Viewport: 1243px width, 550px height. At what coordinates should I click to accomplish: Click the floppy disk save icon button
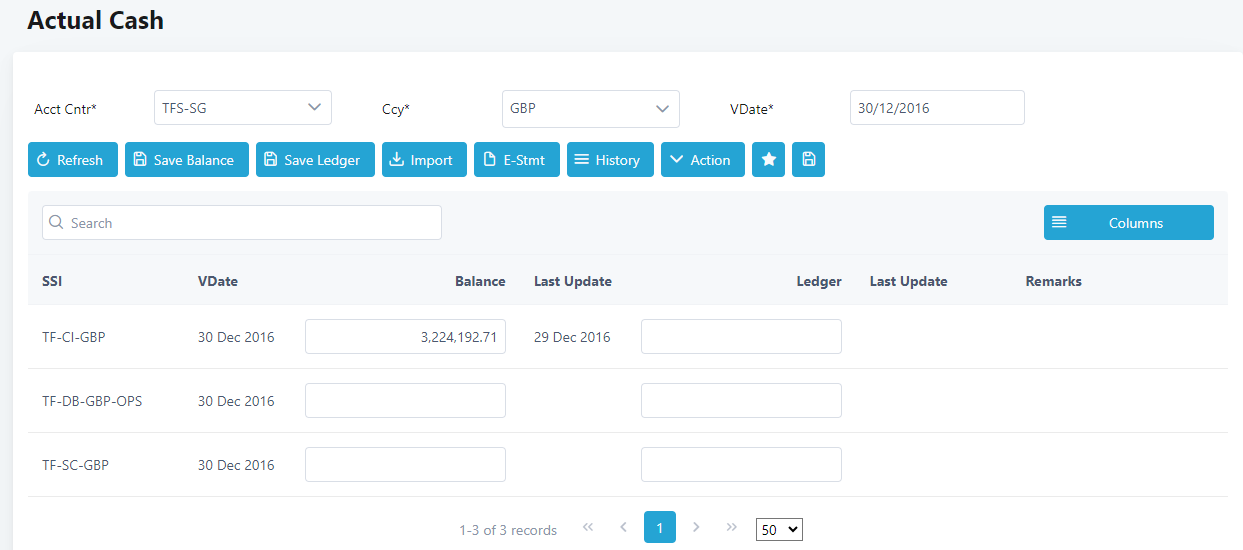coord(808,160)
